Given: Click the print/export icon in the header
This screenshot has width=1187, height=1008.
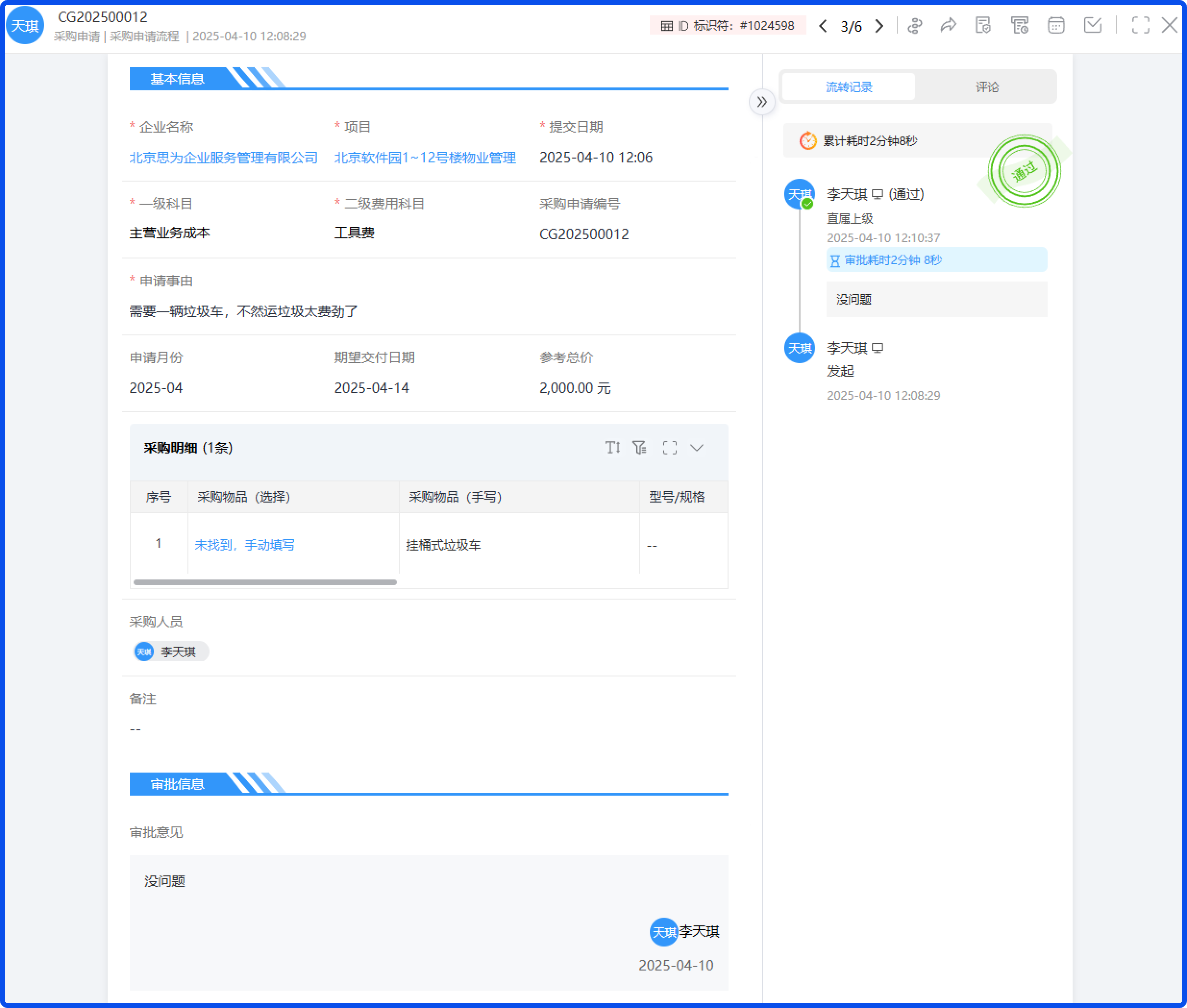Looking at the screenshot, I should [x=1020, y=25].
